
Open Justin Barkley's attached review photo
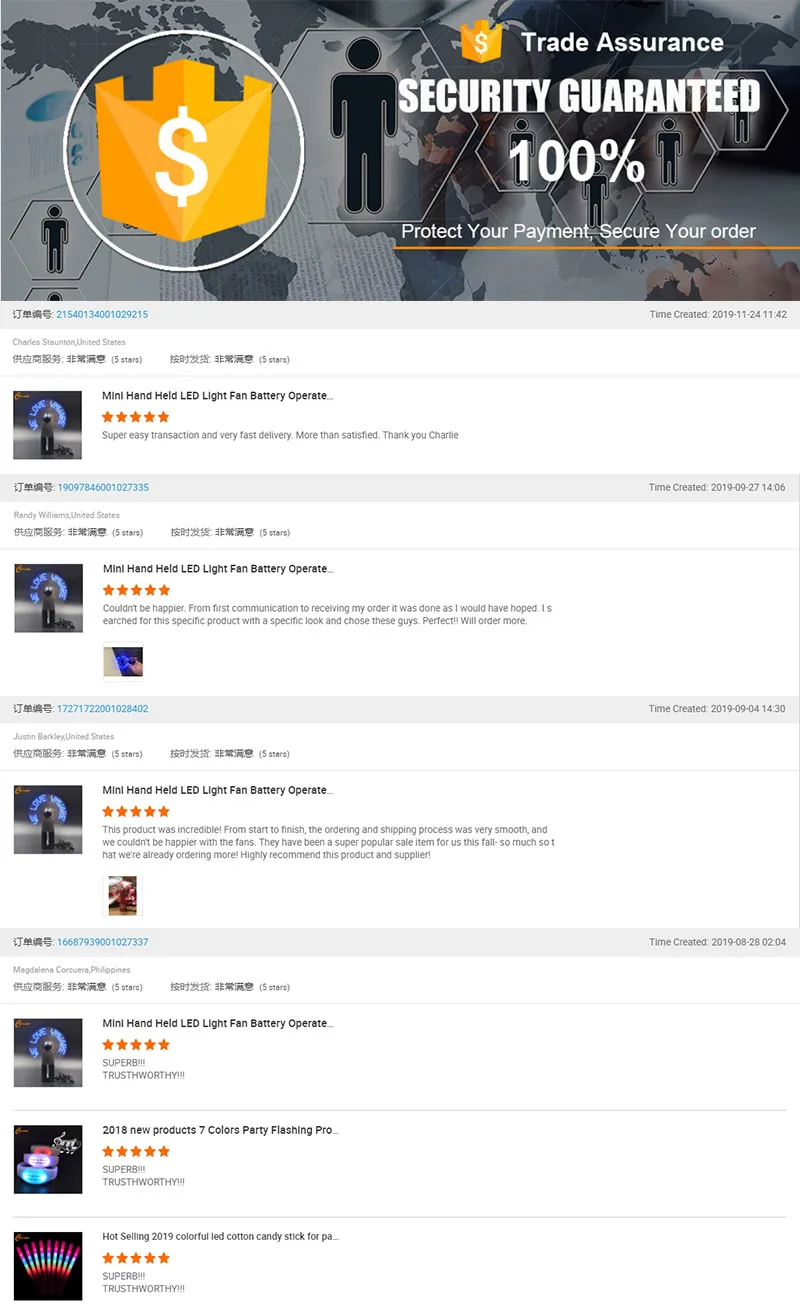(123, 895)
